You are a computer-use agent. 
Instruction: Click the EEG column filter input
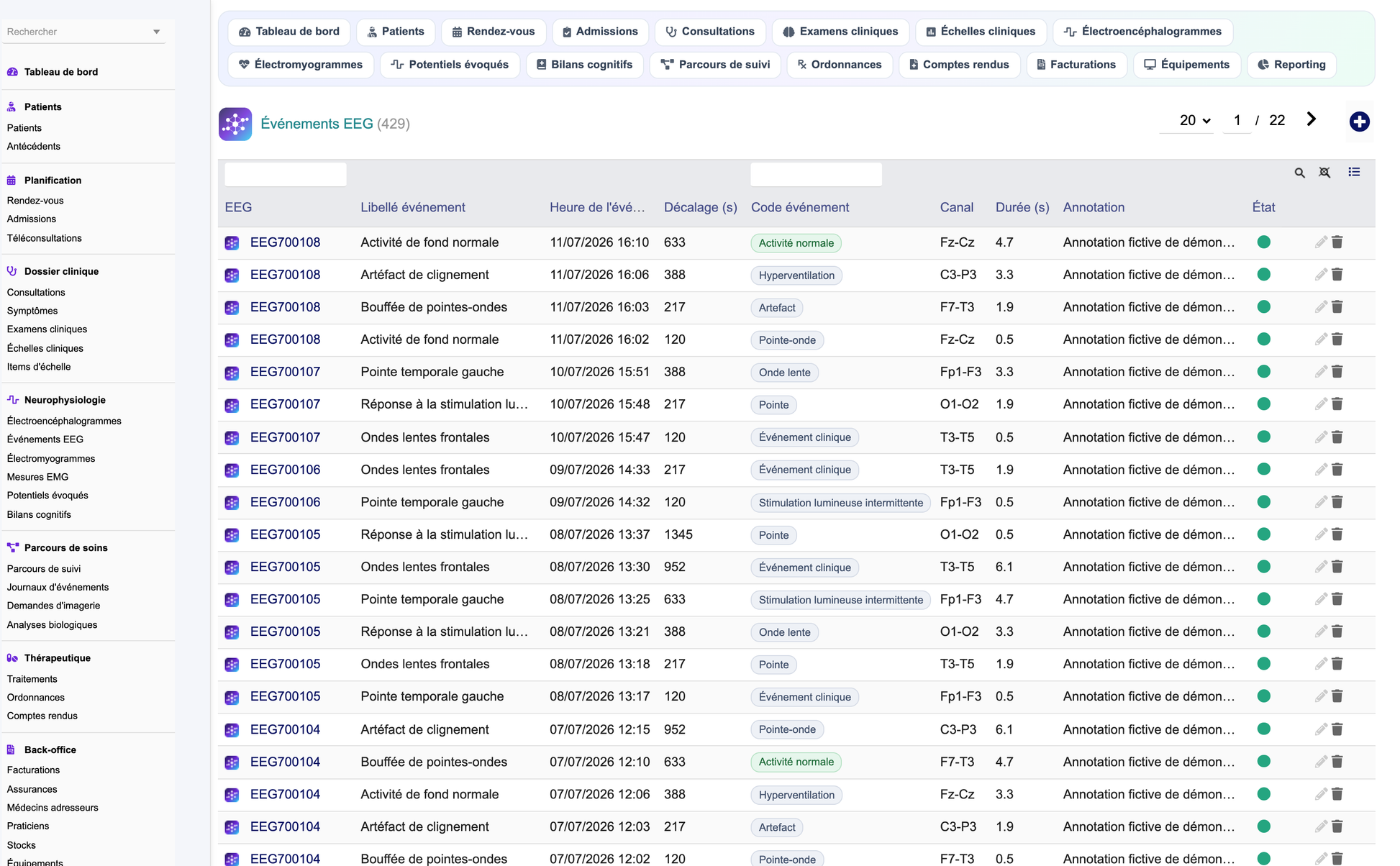[x=285, y=175]
